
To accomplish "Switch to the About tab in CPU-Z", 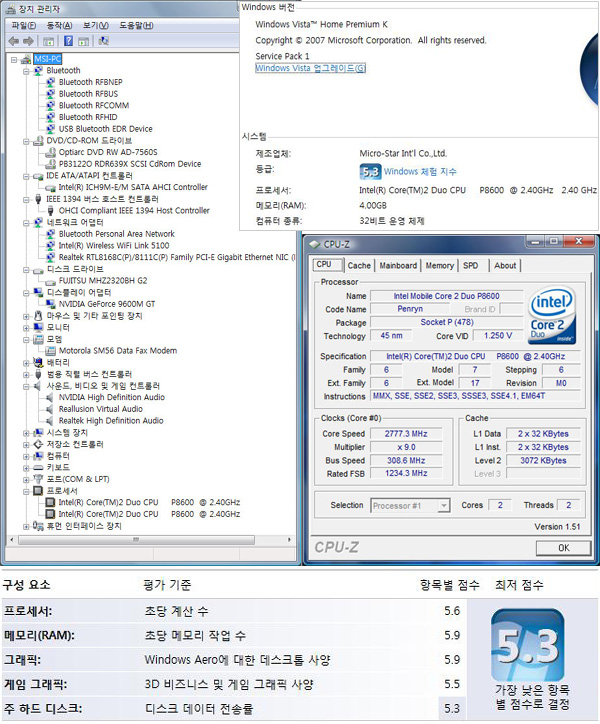I will [505, 265].
